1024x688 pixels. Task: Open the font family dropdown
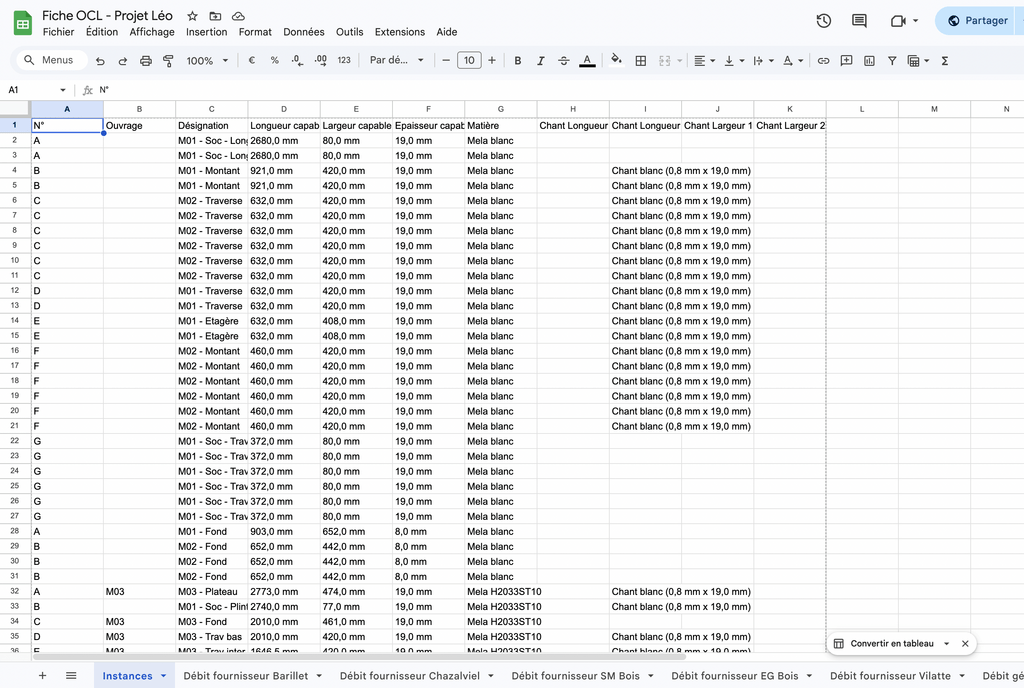tap(396, 61)
